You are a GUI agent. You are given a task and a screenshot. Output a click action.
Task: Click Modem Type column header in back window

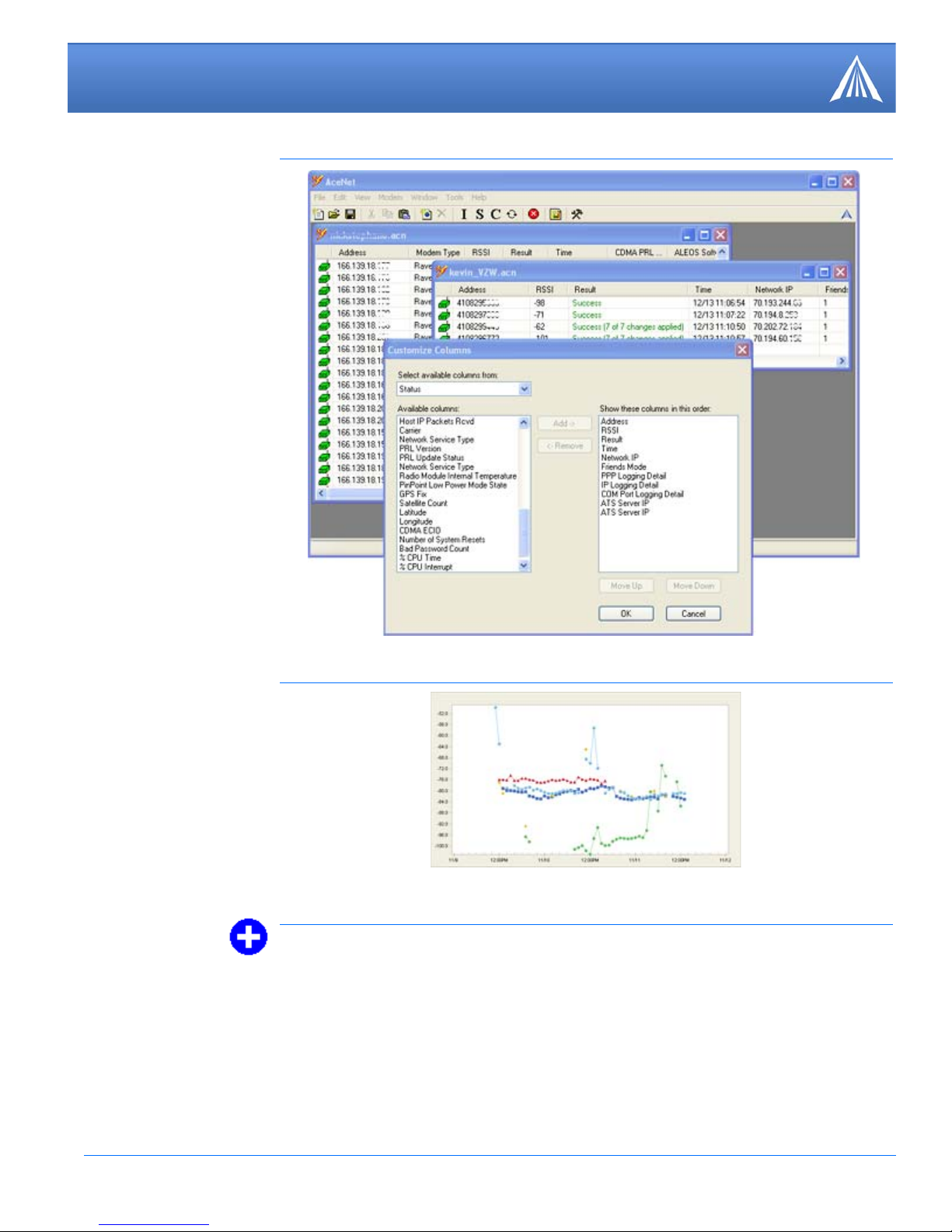coord(438,253)
